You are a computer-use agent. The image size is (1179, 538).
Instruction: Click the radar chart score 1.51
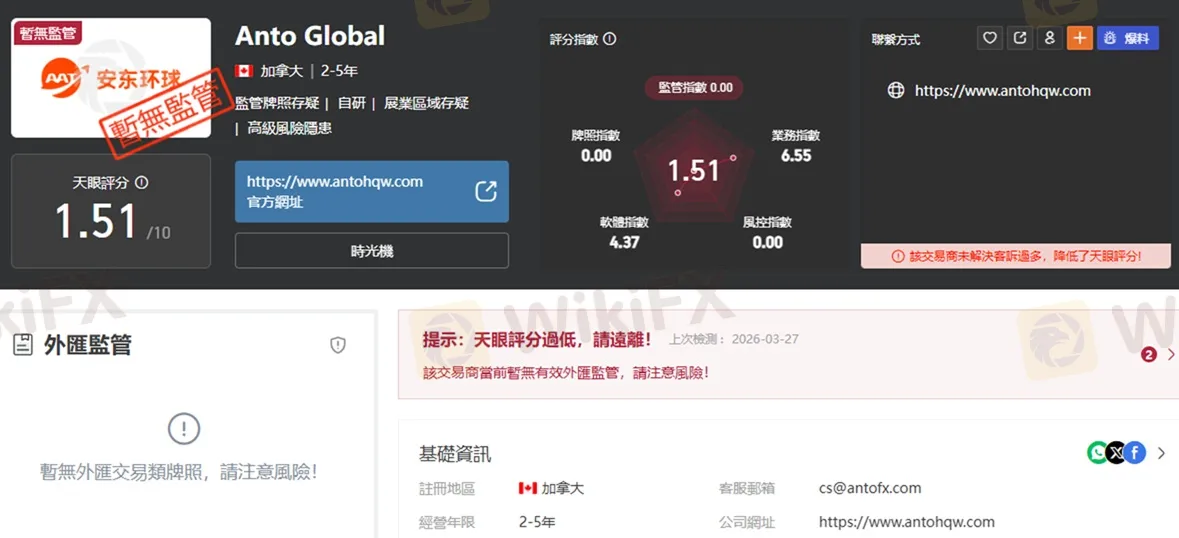click(x=694, y=171)
